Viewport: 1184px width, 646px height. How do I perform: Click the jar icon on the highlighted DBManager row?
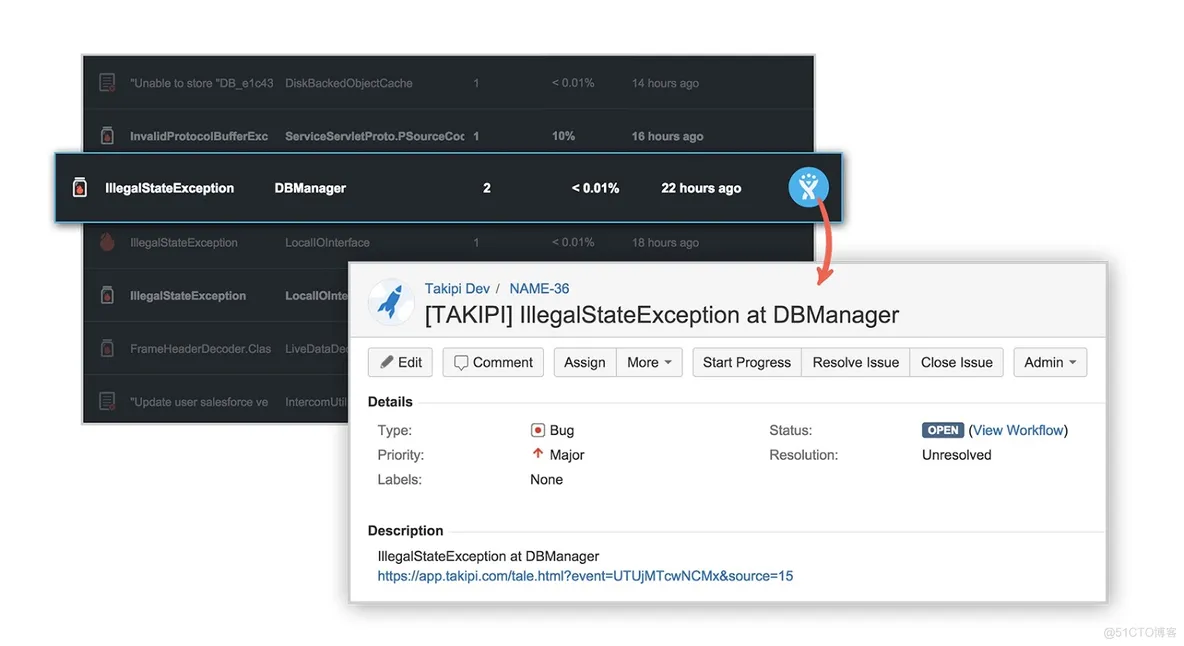(x=79, y=187)
